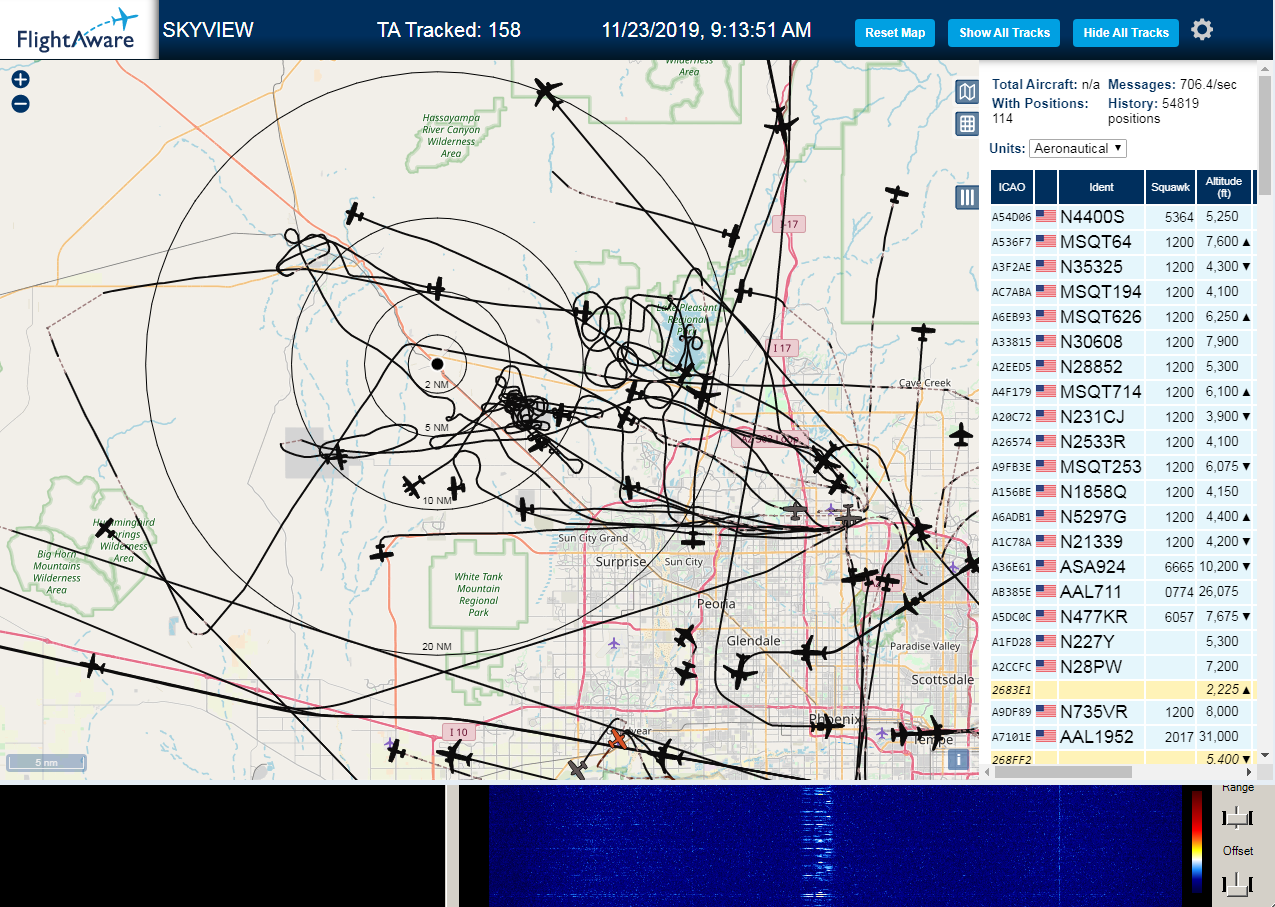
Task: Select the N30608 aircraft row
Action: 1123,341
